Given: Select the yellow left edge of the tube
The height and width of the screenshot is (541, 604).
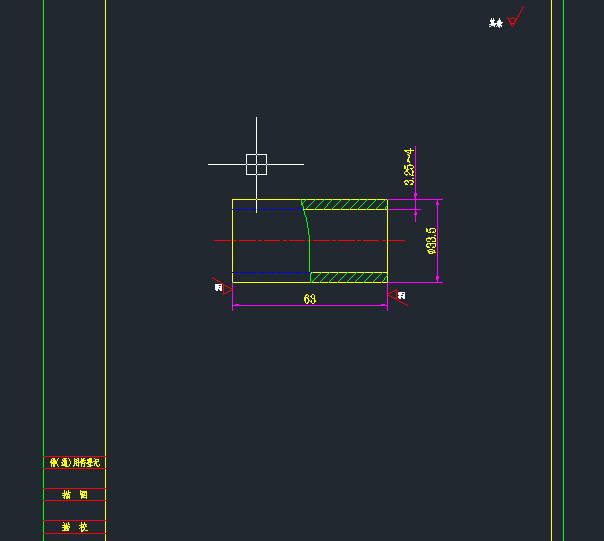Looking at the screenshot, I should (x=232, y=241).
